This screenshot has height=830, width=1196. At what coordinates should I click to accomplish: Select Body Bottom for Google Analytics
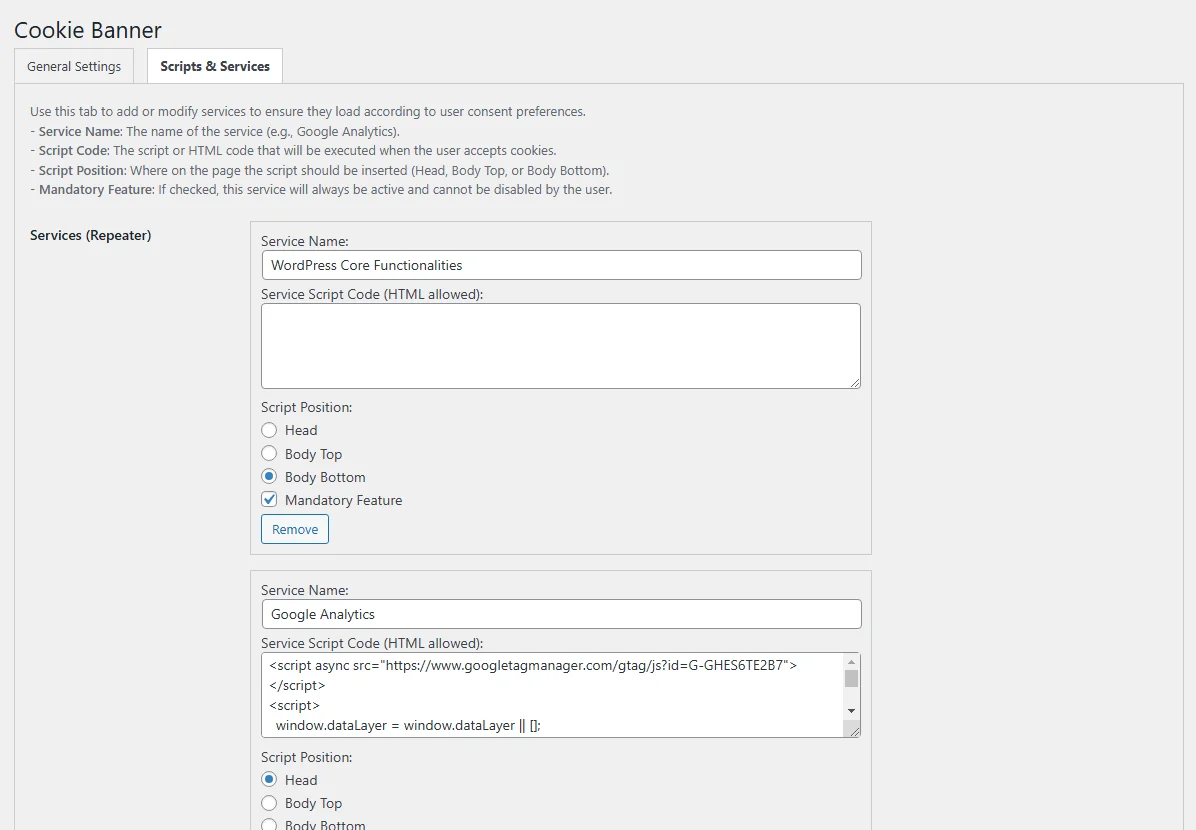point(269,825)
